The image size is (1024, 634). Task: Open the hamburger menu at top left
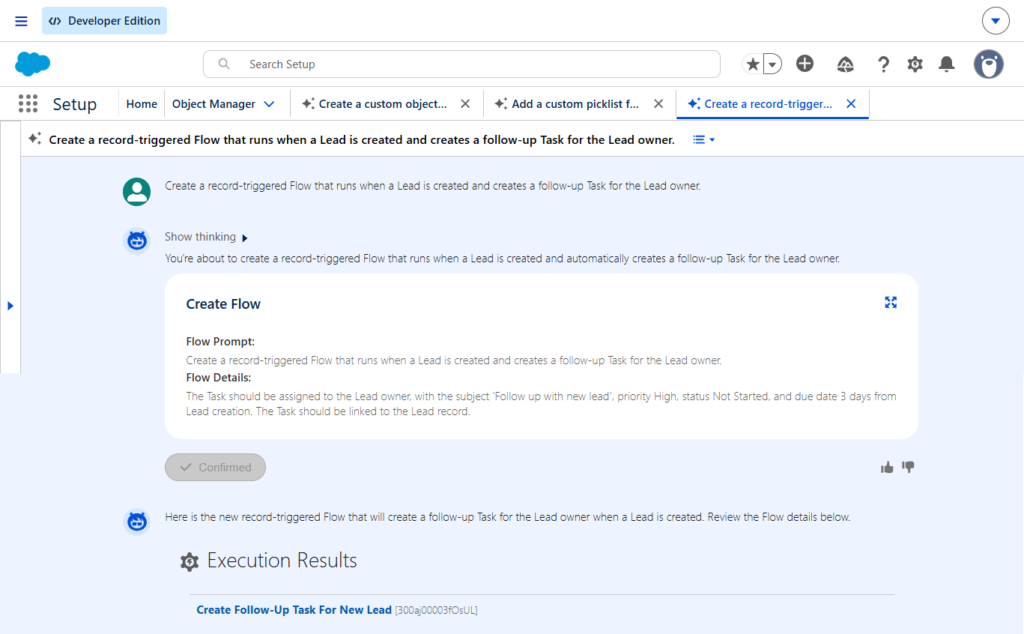point(21,21)
